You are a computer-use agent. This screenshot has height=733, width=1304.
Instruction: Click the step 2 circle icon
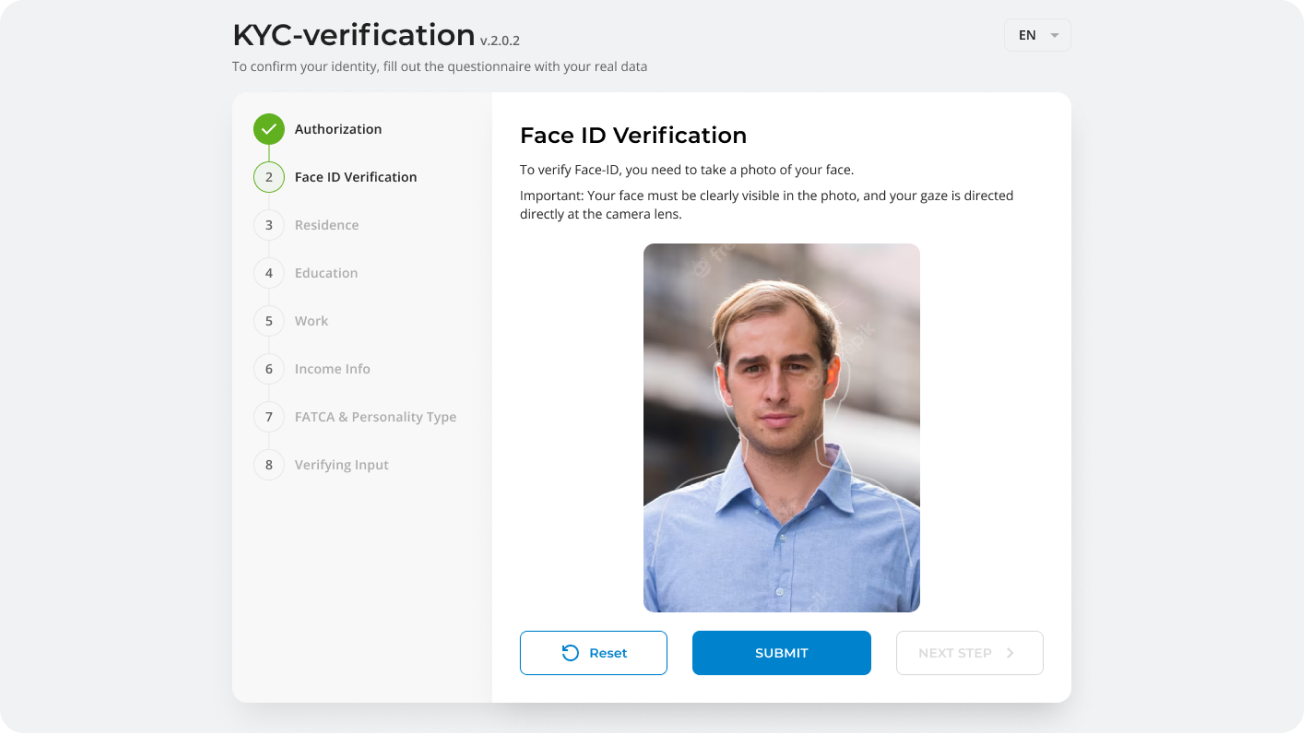click(x=269, y=177)
